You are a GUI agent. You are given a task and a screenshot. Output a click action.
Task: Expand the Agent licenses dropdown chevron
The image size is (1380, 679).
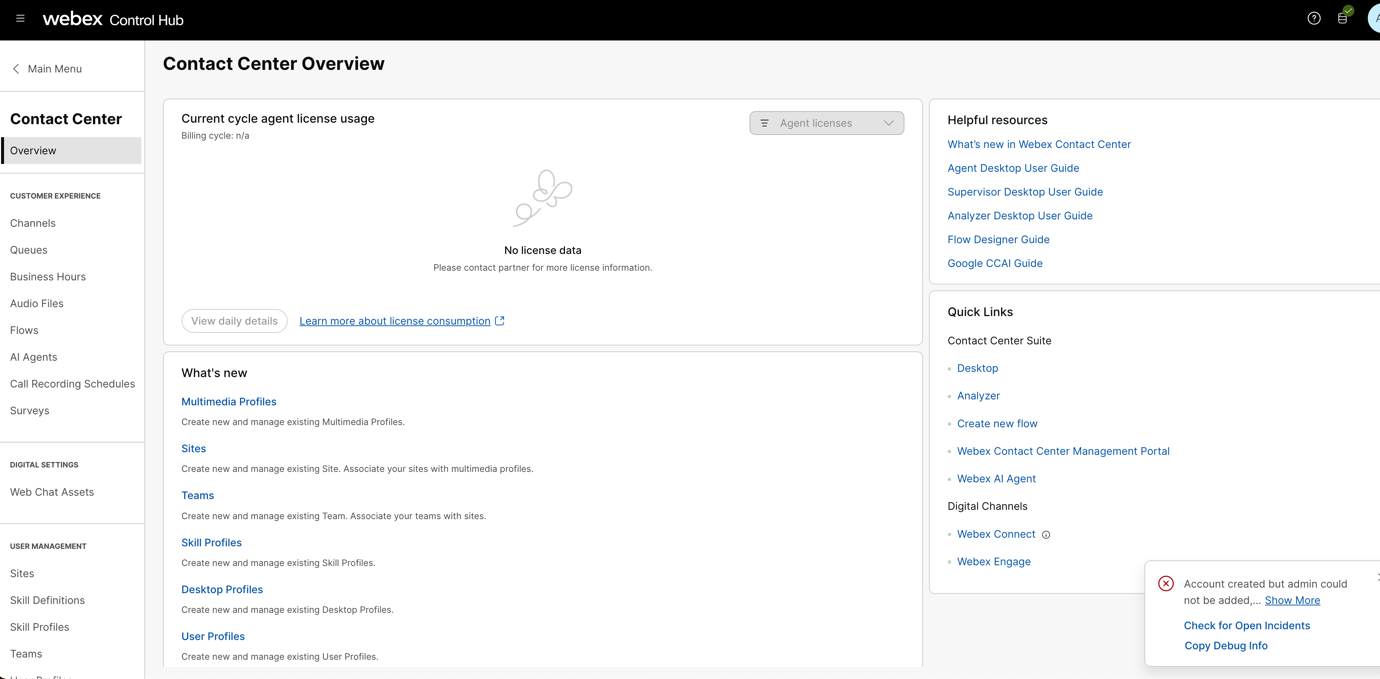tap(888, 123)
